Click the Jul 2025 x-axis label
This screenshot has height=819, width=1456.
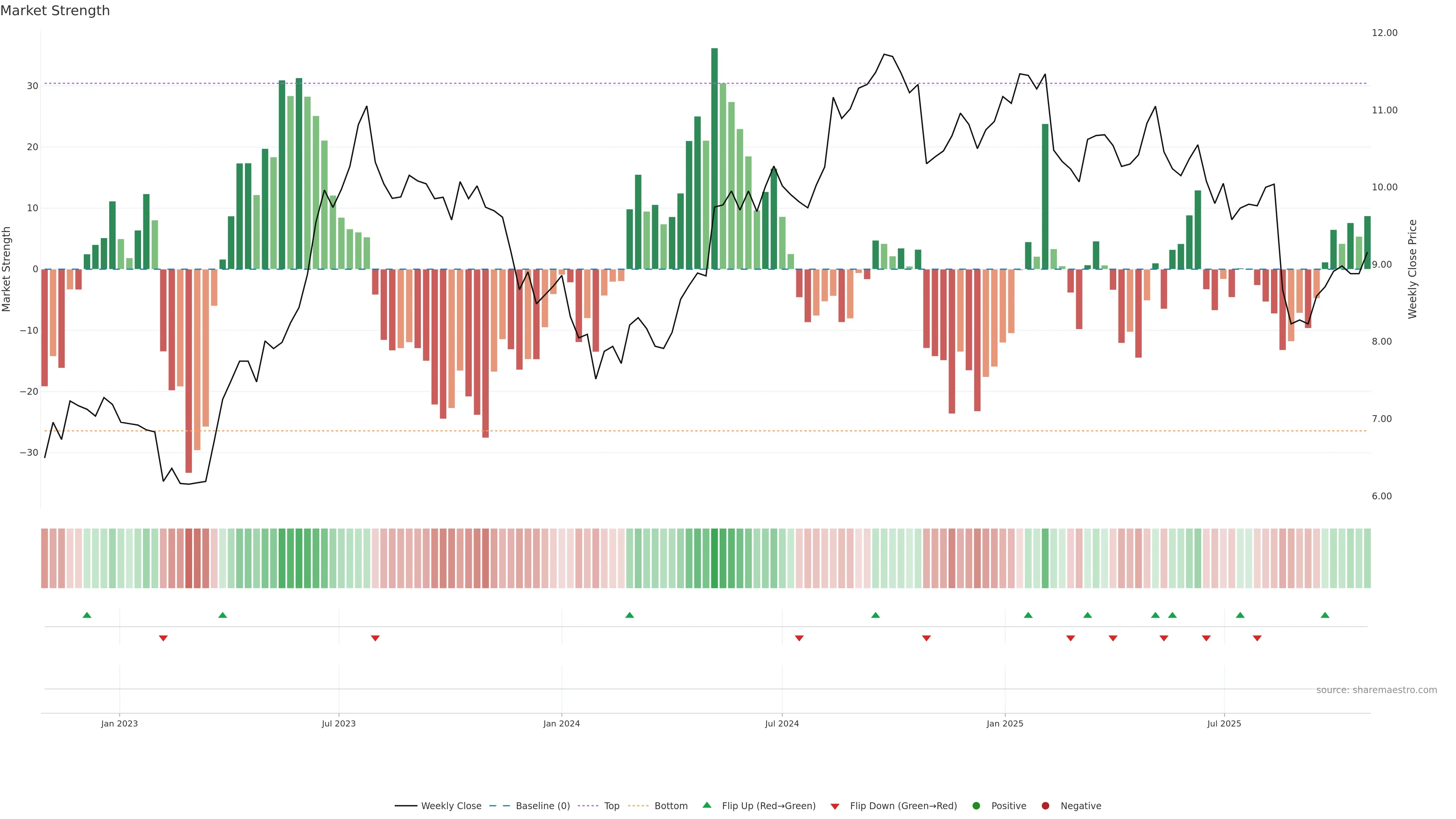(1224, 723)
